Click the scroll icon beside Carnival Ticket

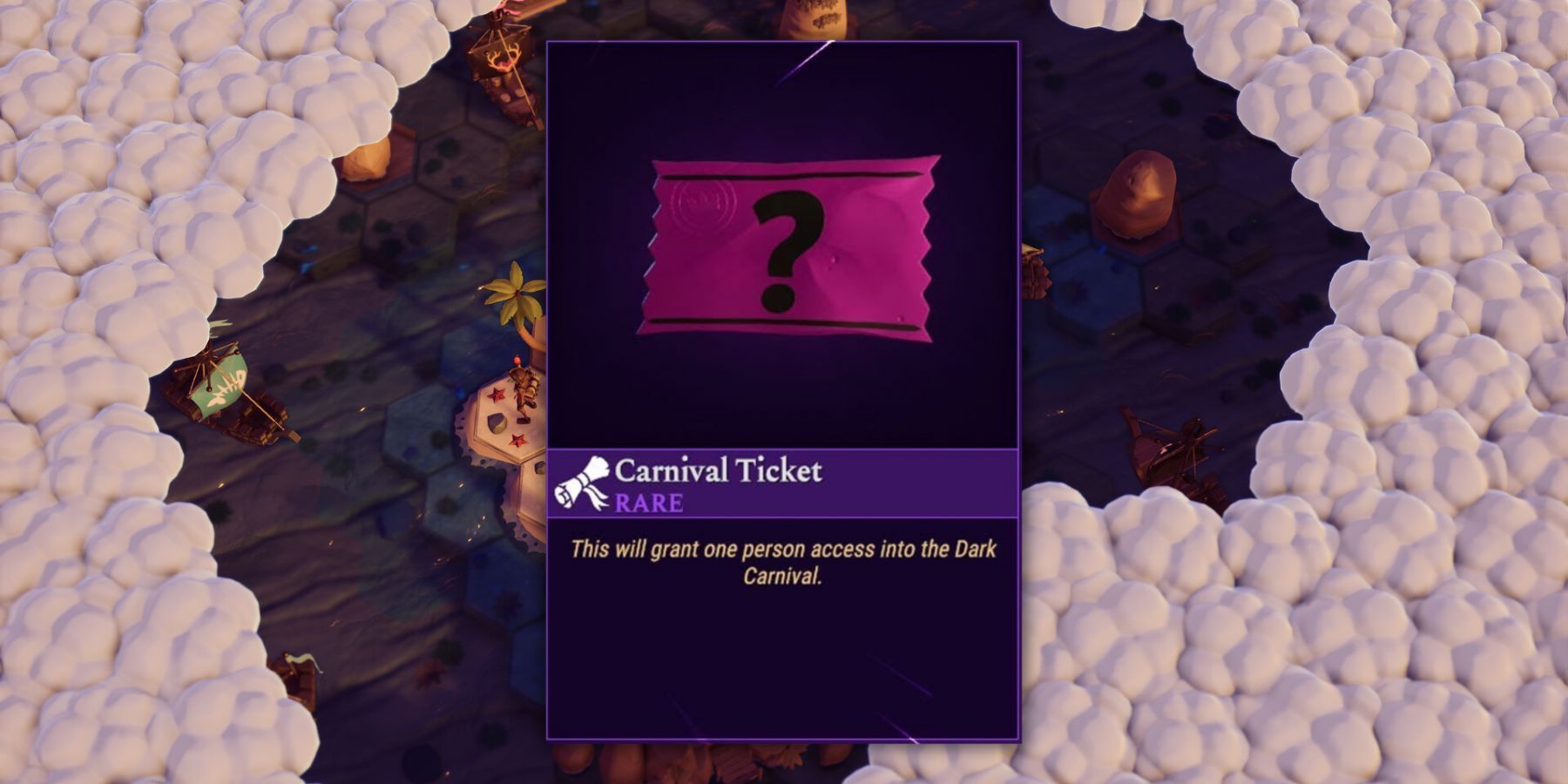[582, 483]
